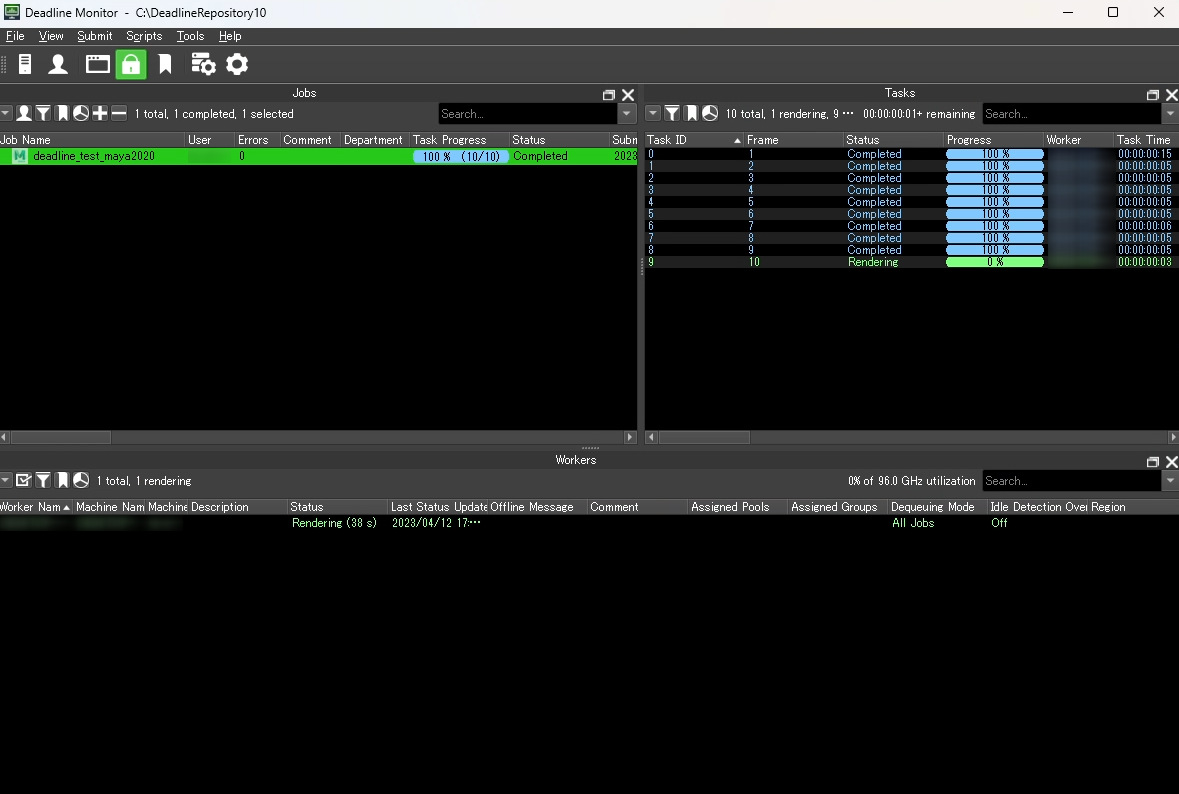Click the list-with-gear icon in main toolbar

tap(203, 65)
